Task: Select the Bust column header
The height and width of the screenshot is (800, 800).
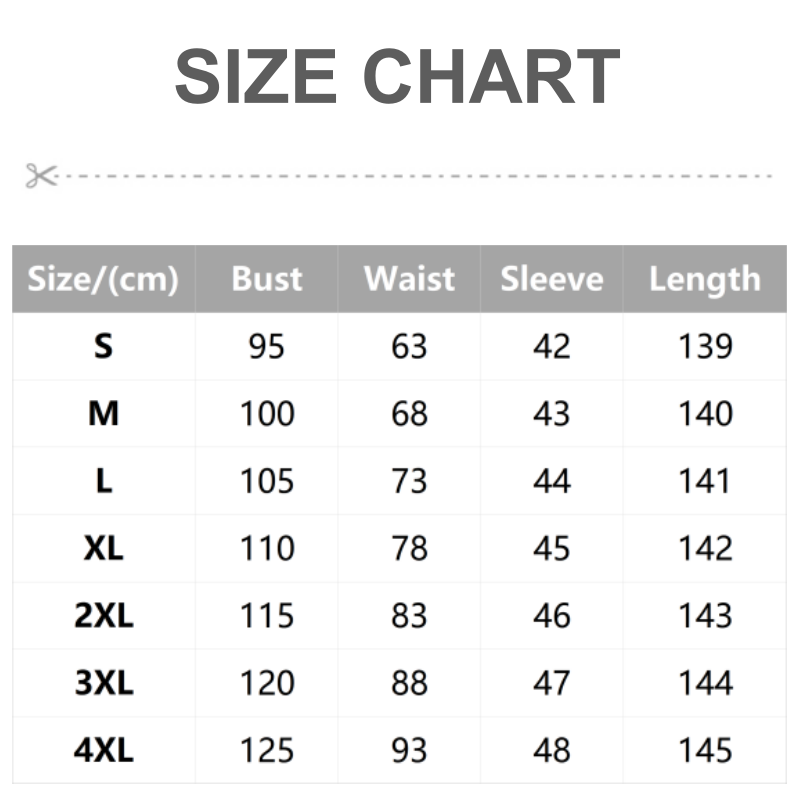Action: pos(267,279)
